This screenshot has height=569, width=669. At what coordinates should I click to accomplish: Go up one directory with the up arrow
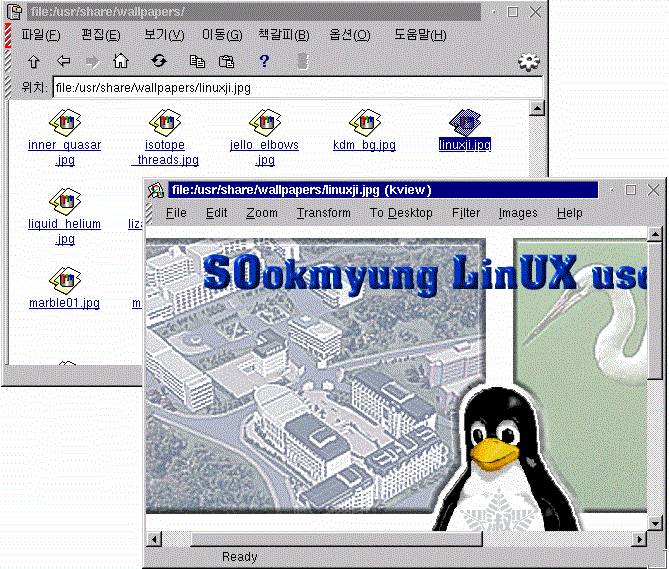point(34,62)
